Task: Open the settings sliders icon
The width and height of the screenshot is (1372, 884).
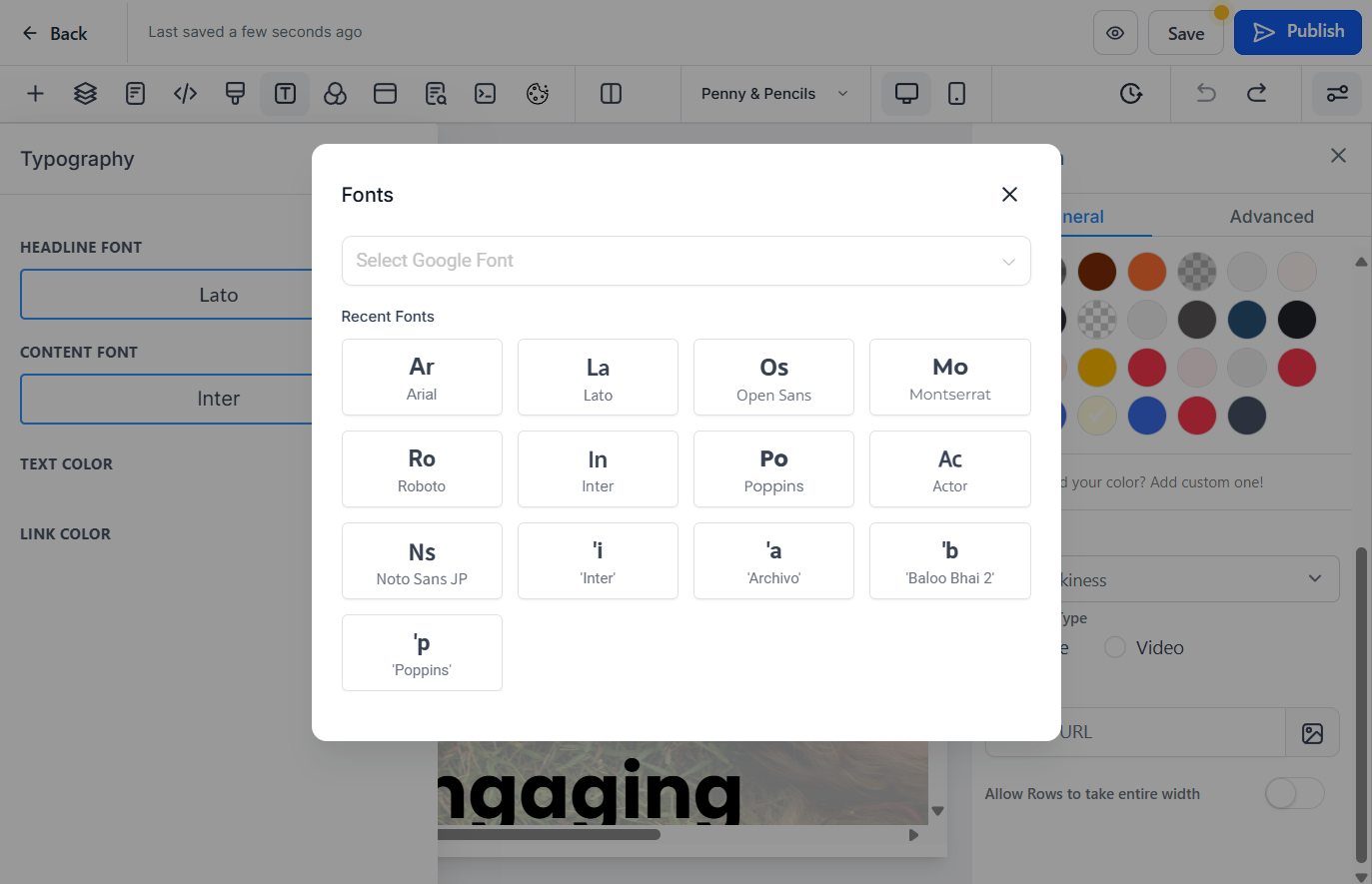Action: pos(1337,94)
